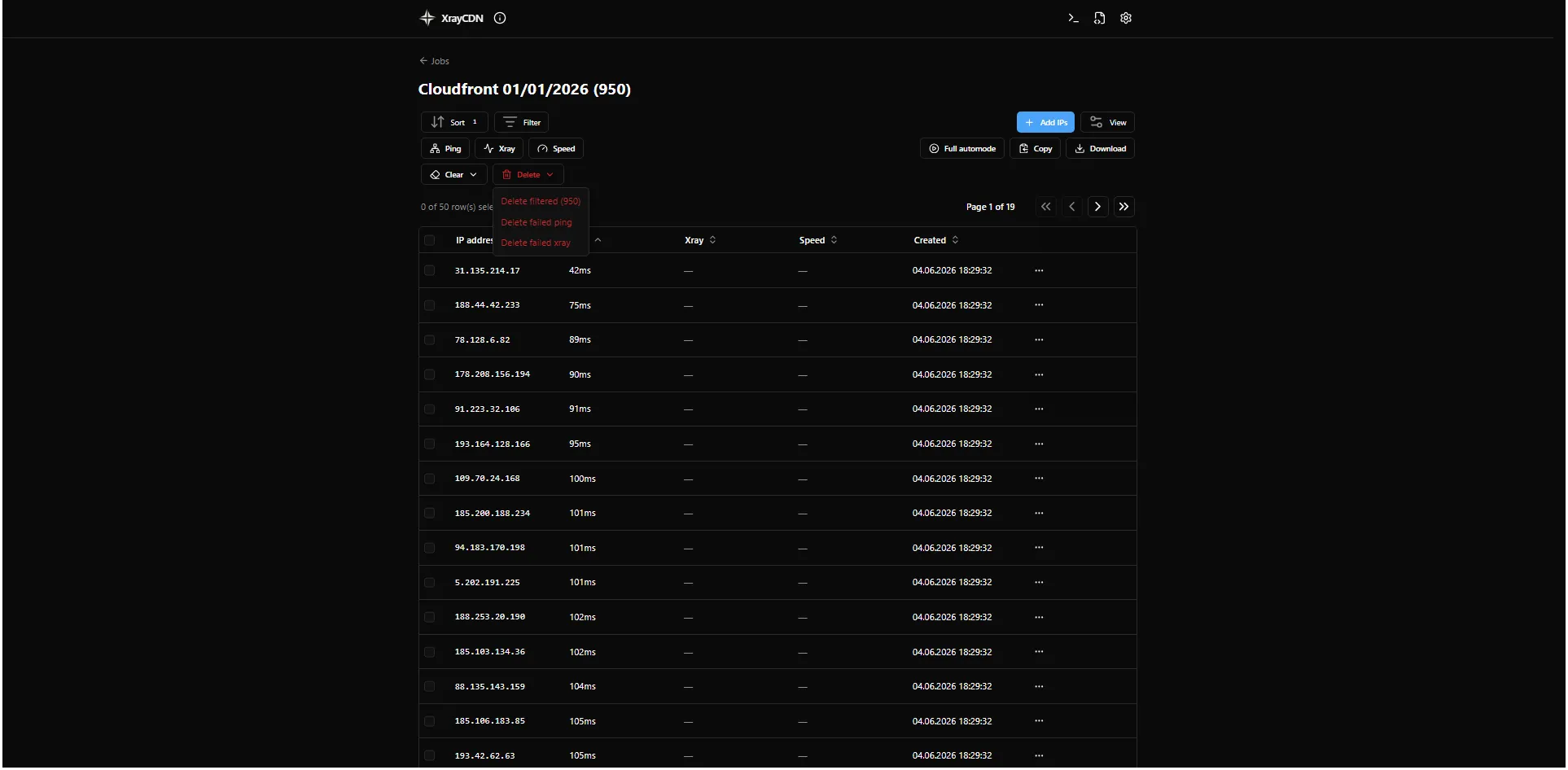
Task: Select row 188.44.42.233 checkbox
Action: (x=430, y=305)
